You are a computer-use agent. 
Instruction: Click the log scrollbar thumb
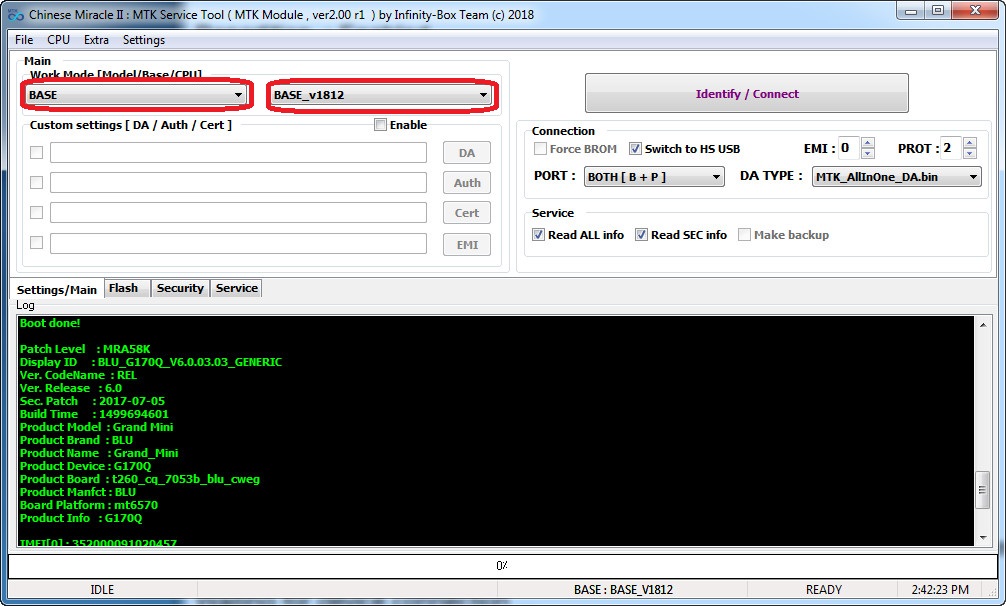click(983, 490)
